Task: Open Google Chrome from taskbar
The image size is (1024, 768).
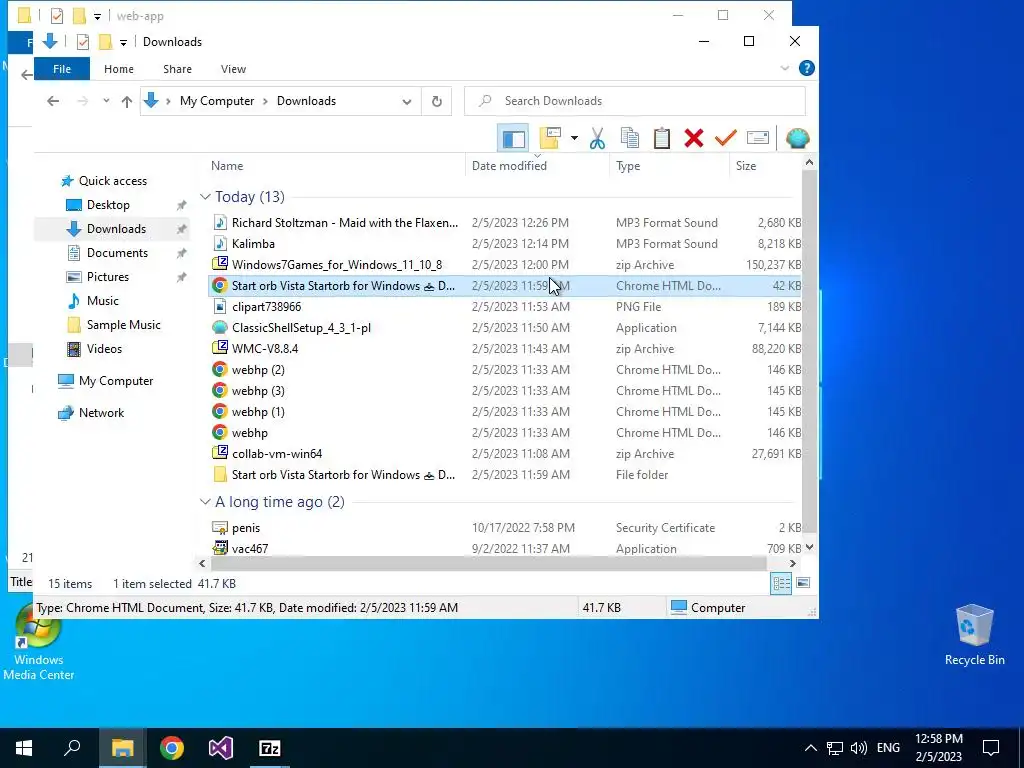Action: 172,748
